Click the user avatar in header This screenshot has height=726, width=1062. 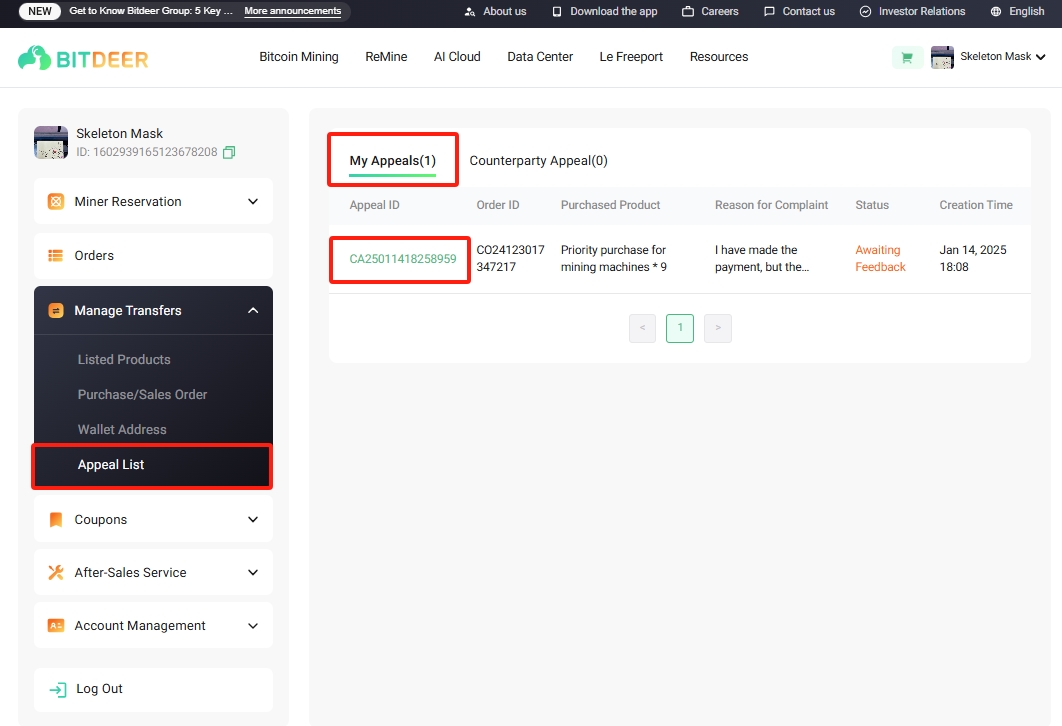coord(942,58)
